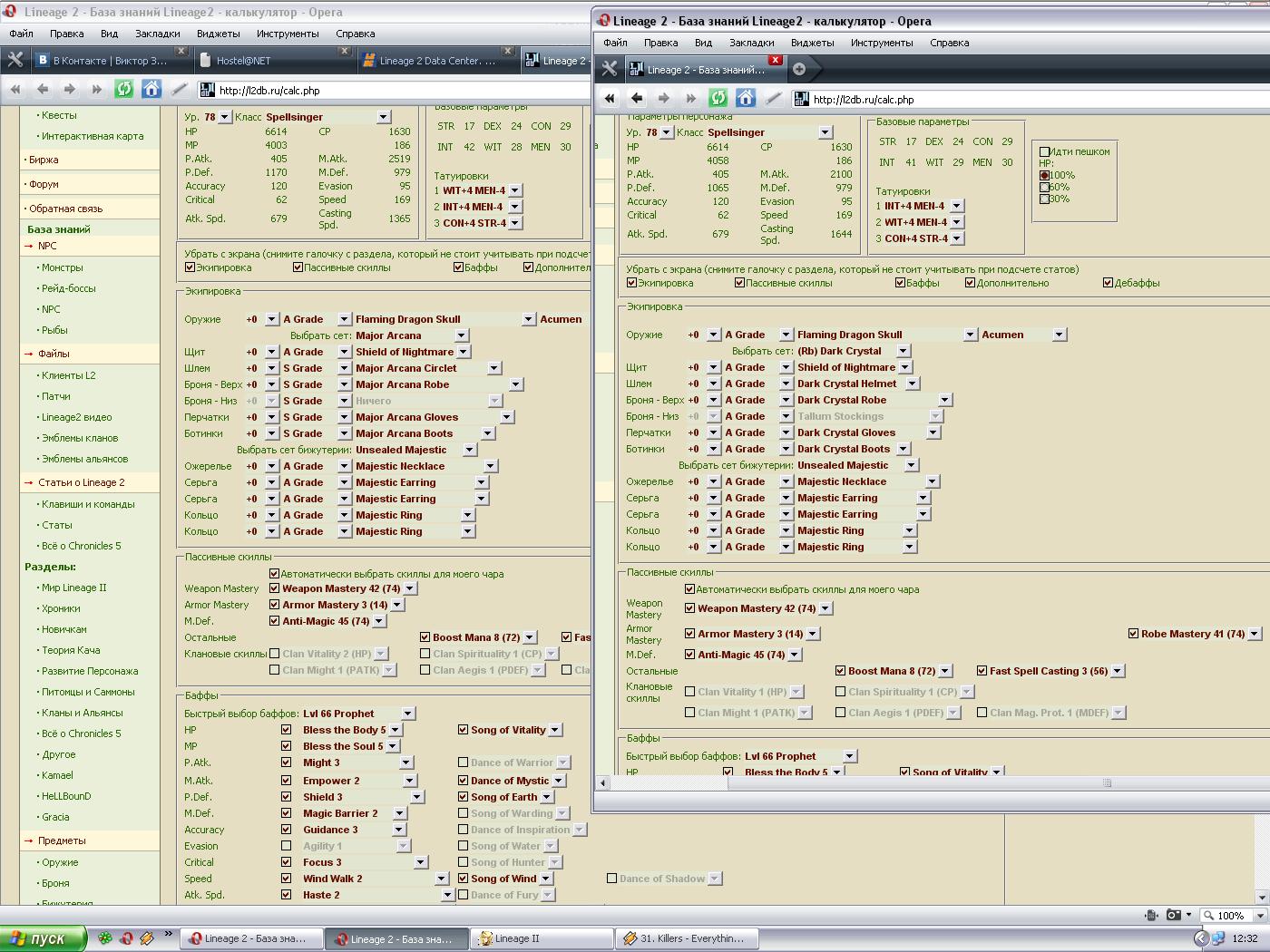Go to the home page in the back window
The height and width of the screenshot is (952, 1270).
click(151, 89)
